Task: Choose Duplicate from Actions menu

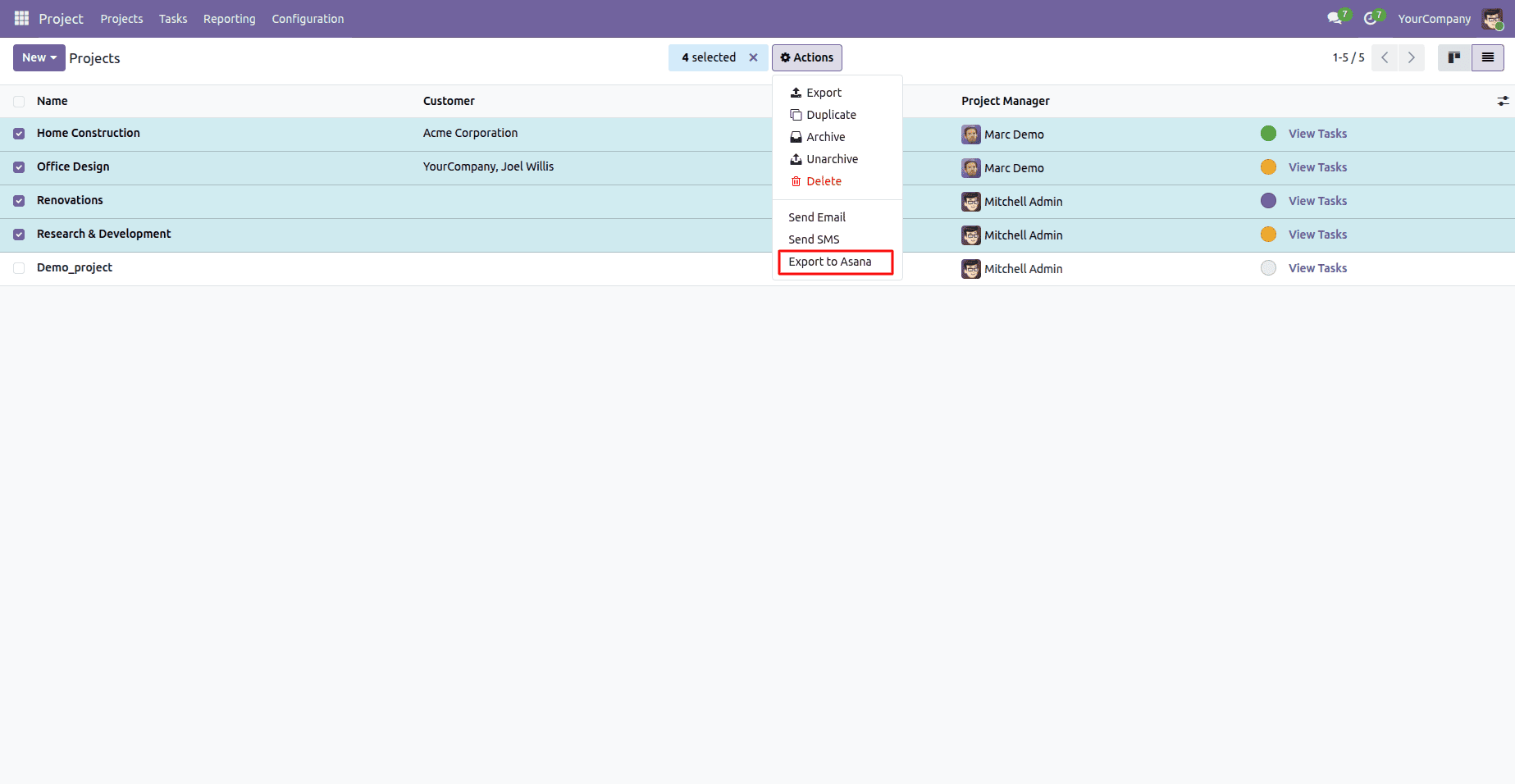Action: click(x=837, y=115)
